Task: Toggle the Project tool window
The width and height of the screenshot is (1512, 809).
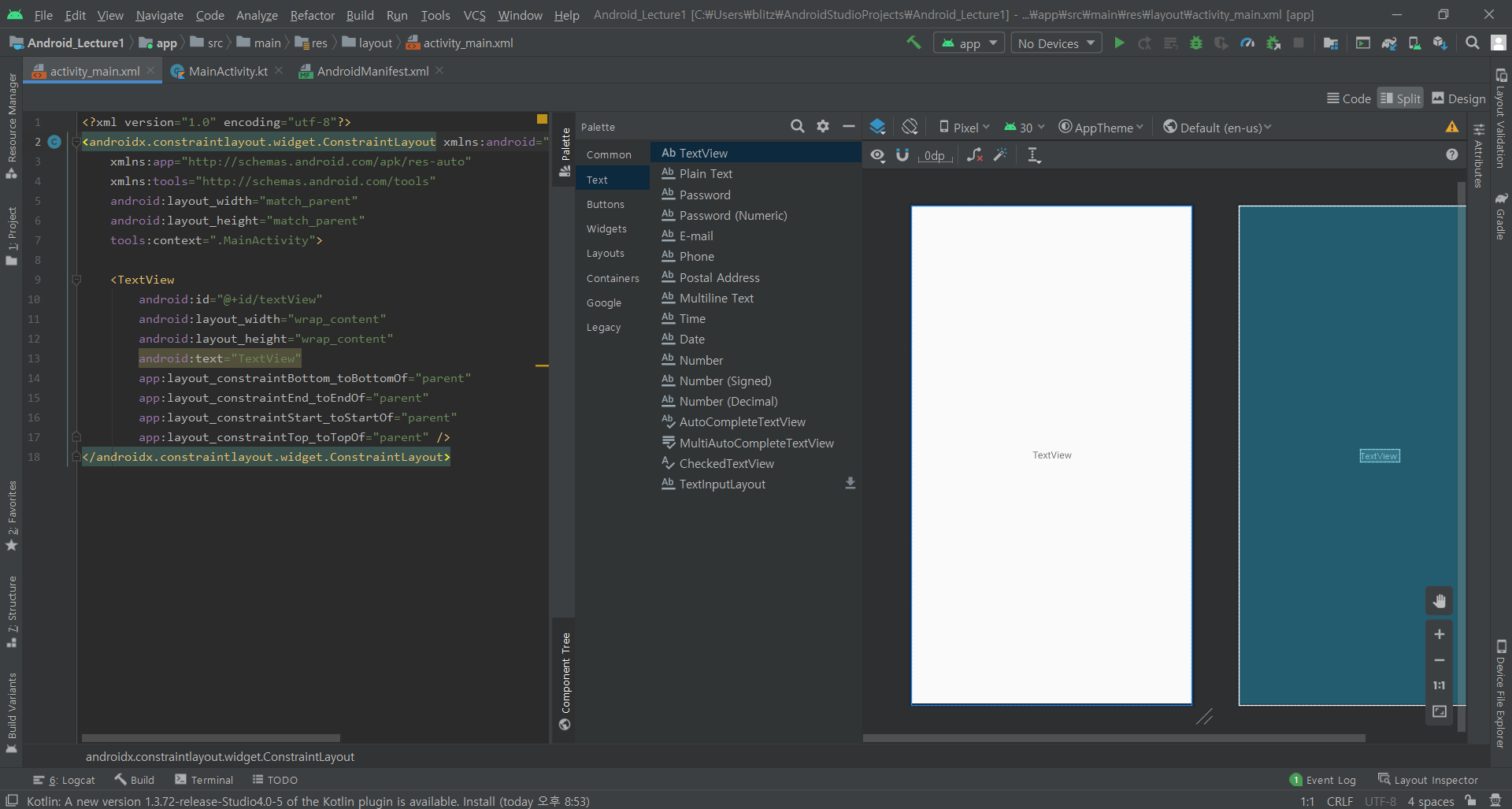Action: pos(12,236)
